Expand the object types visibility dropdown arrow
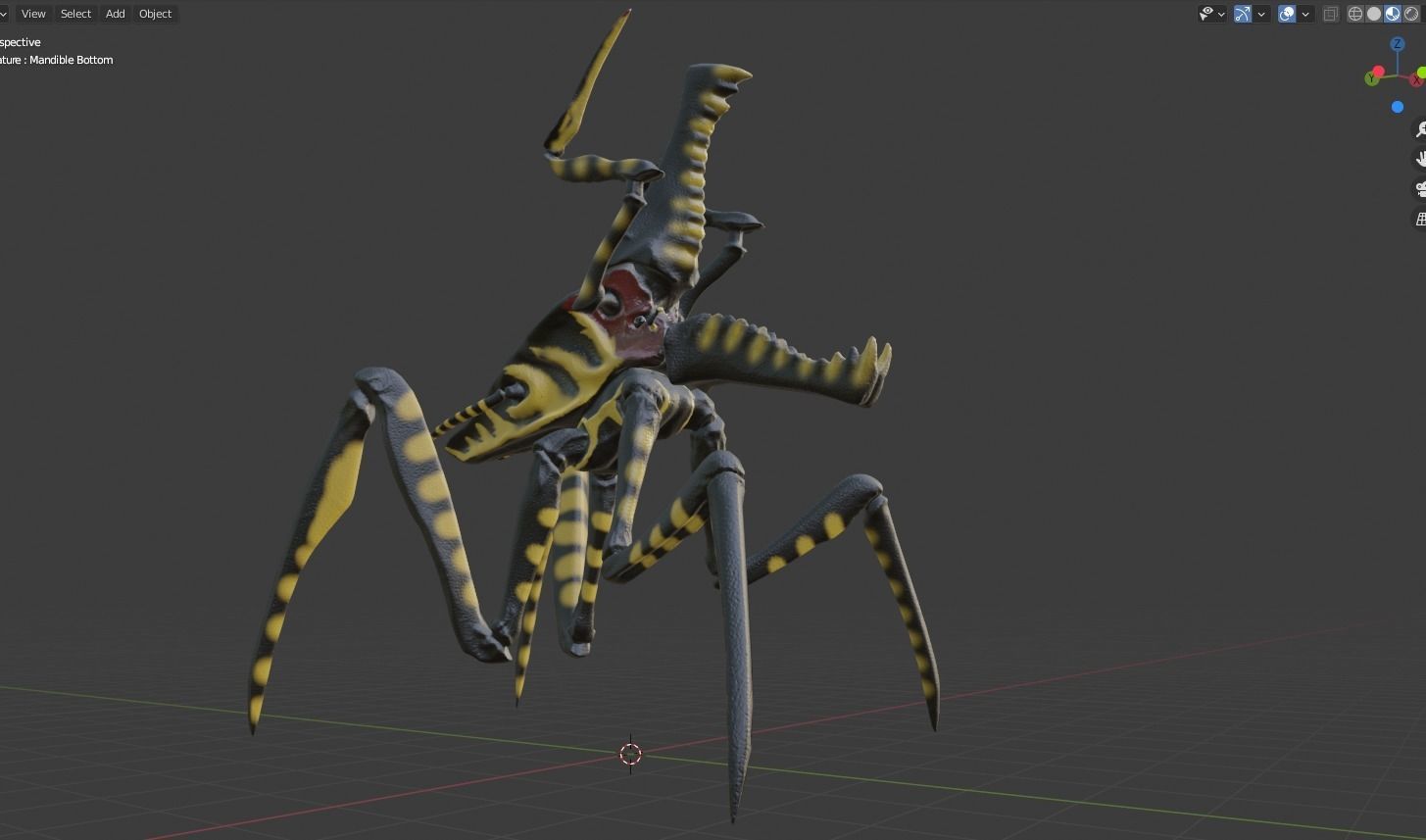Screen dimensions: 1426x840 [x=1221, y=14]
